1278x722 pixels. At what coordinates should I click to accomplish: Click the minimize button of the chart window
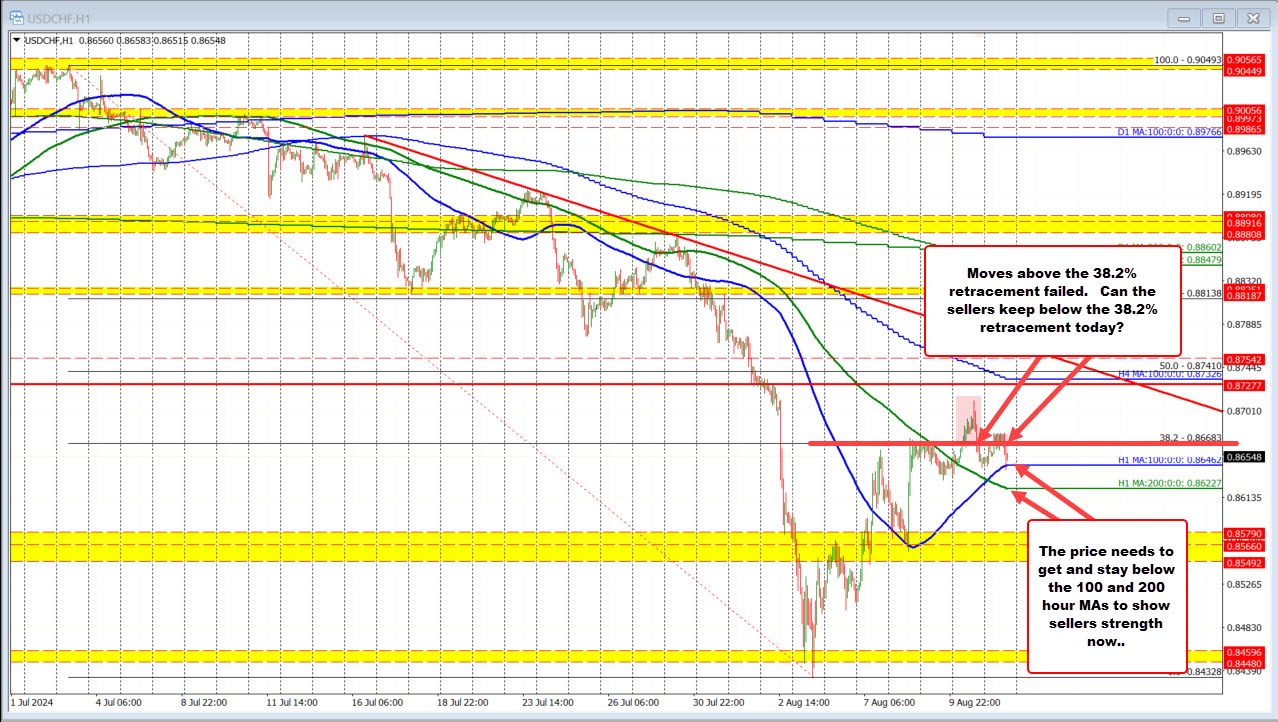point(1183,17)
